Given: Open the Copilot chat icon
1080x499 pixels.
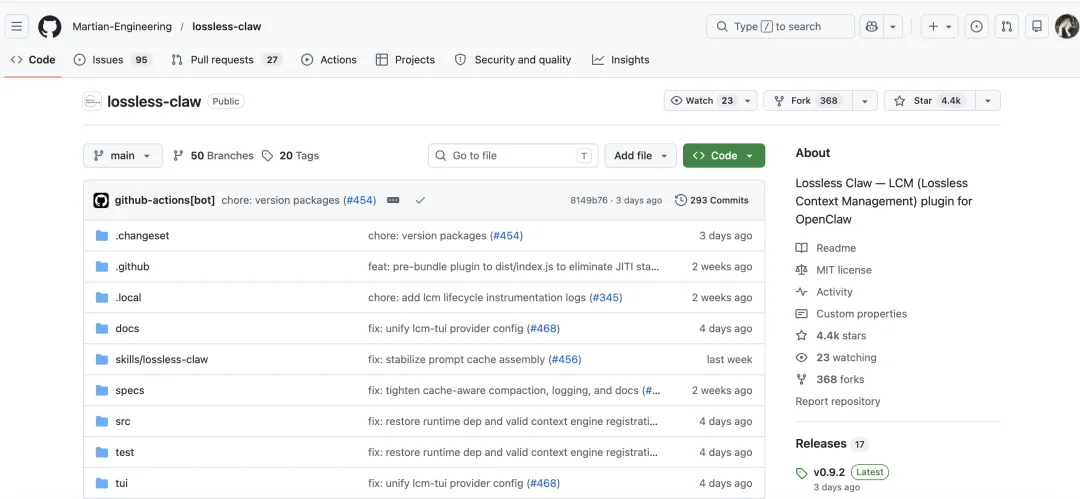Looking at the screenshot, I should tap(871, 26).
